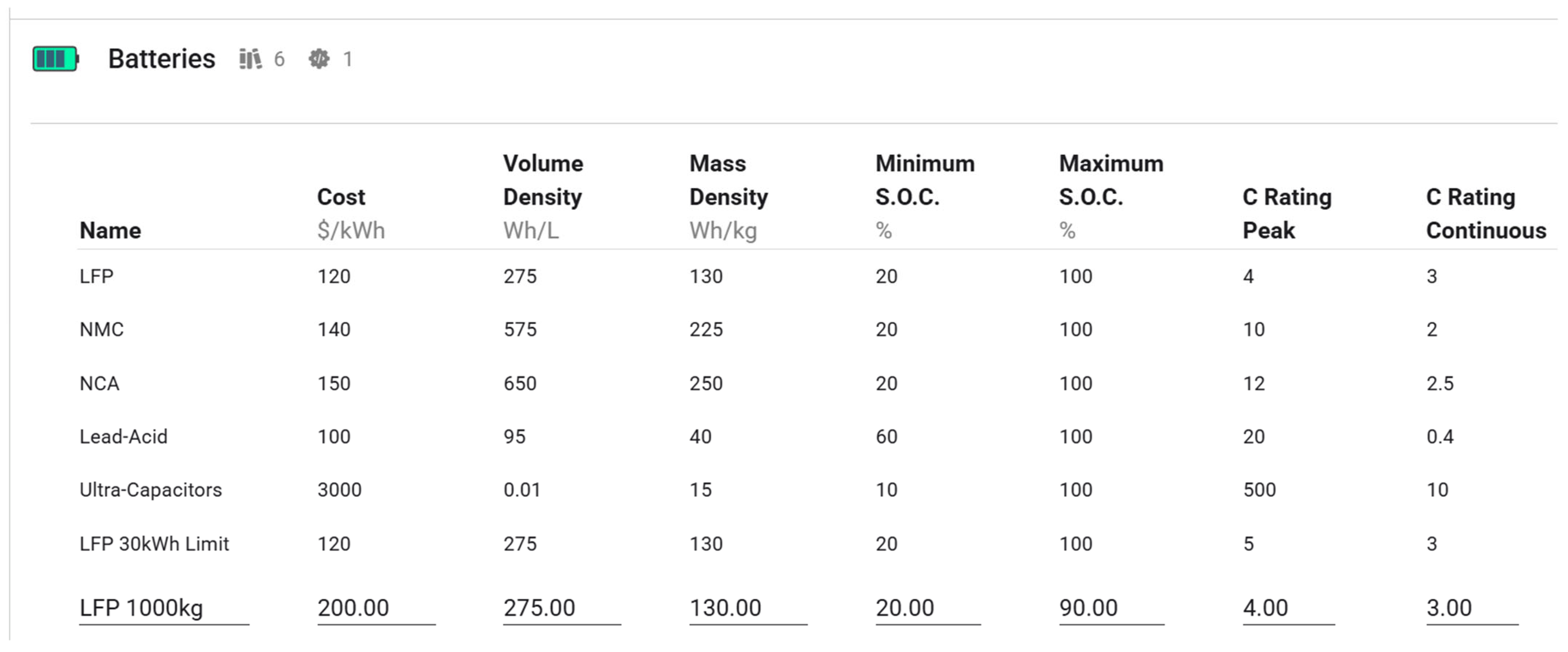Select the LFP battery row
Image resolution: width=1568 pixels, height=652 pixels.
97,276
